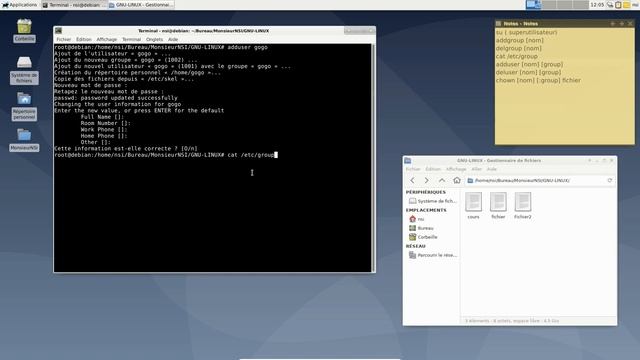640x360 pixels.
Task: Go forward in the file manager
Action: tap(427, 180)
